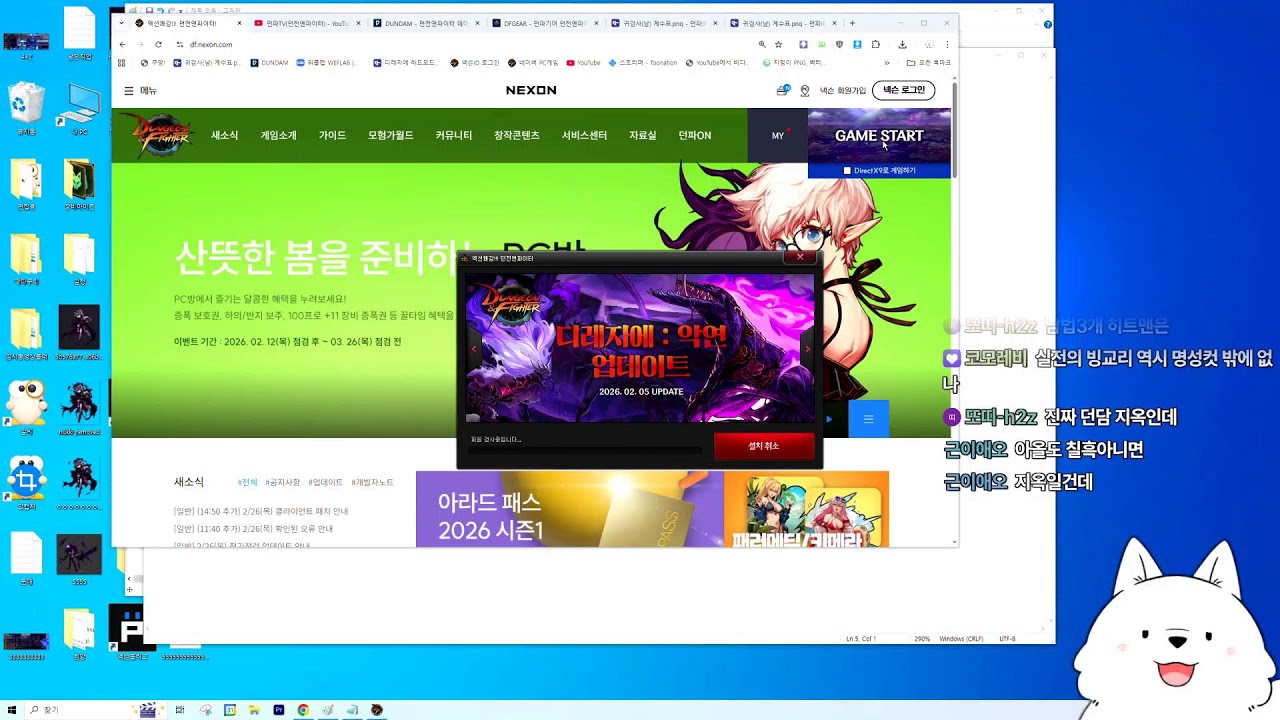Viewport: 1280px width, 720px height.
Task: Go back with the browser back arrow
Action: click(122, 44)
